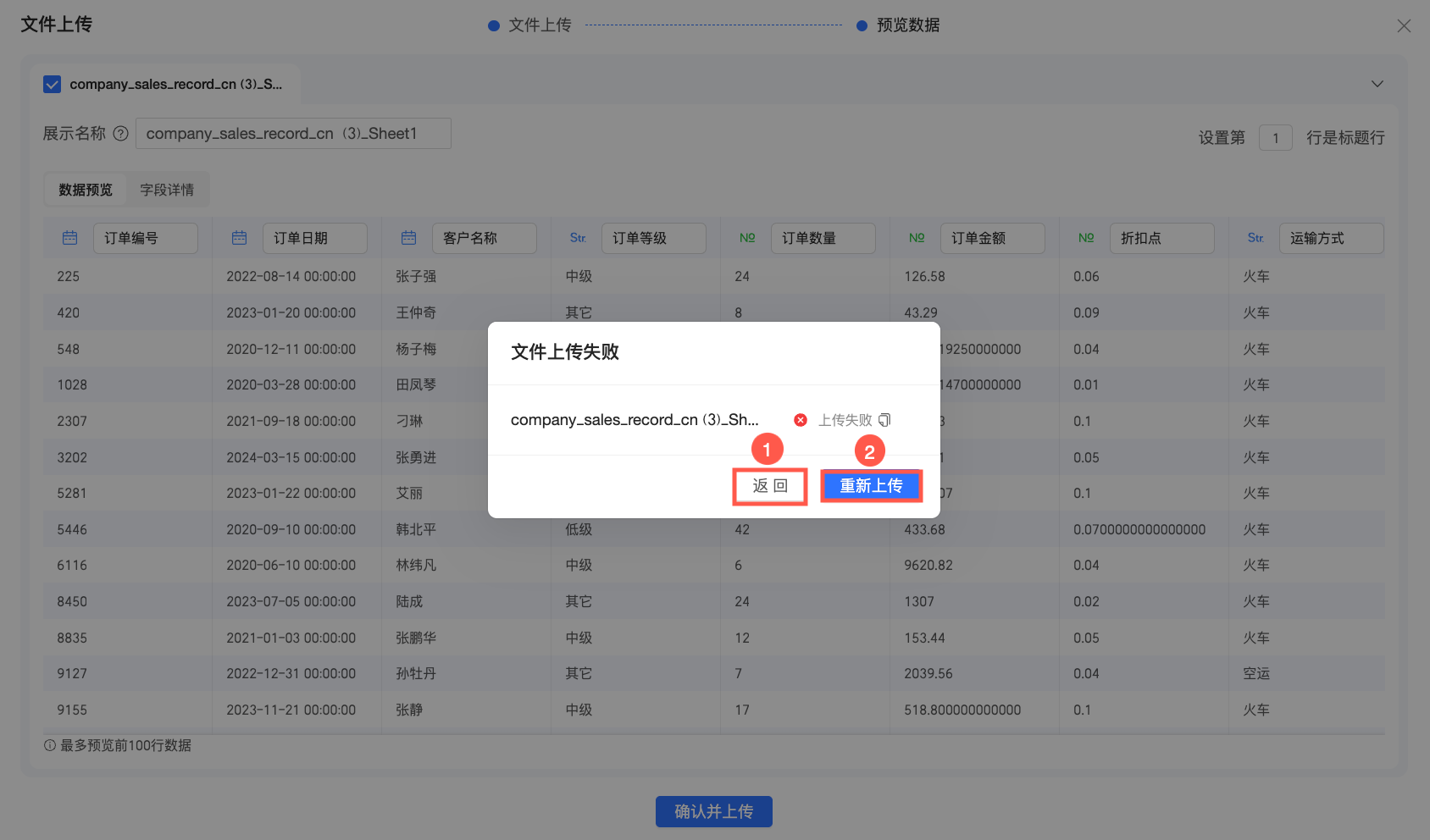Click the number type icon for 订单数量
Image resolution: width=1430 pixels, height=840 pixels.
pyautogui.click(x=748, y=238)
